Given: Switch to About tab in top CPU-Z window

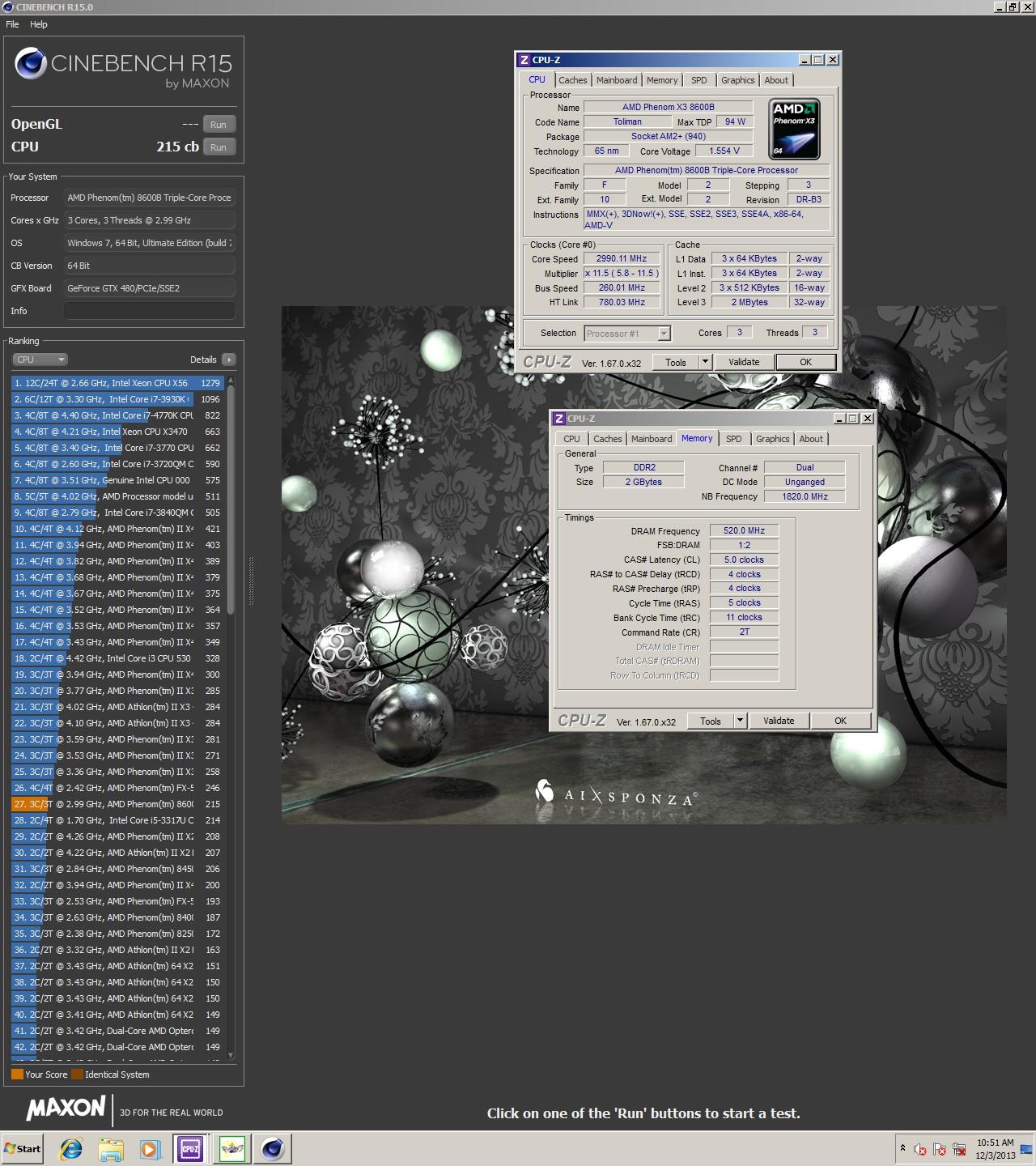Looking at the screenshot, I should 776,80.
